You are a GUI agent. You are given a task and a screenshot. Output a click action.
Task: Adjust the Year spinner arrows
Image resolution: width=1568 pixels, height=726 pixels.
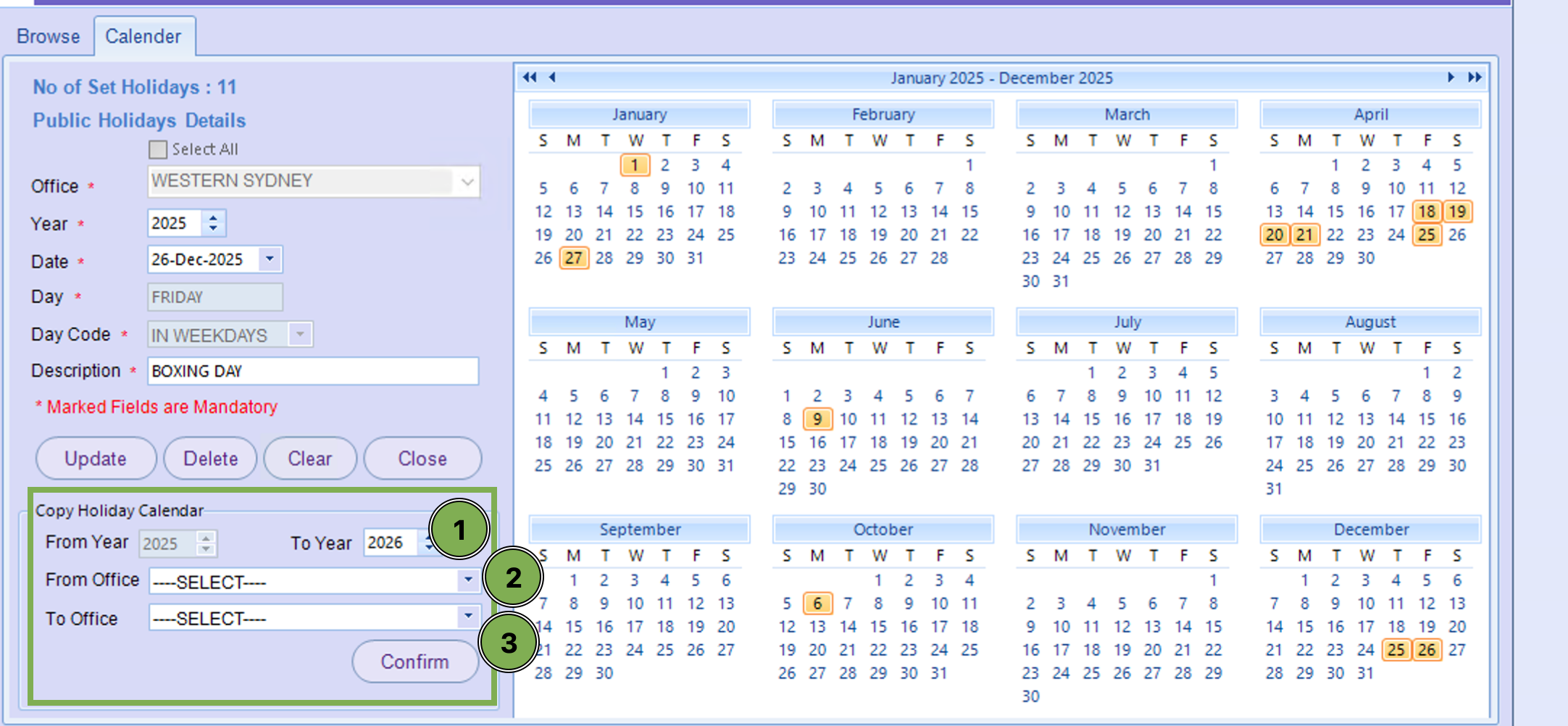point(213,223)
